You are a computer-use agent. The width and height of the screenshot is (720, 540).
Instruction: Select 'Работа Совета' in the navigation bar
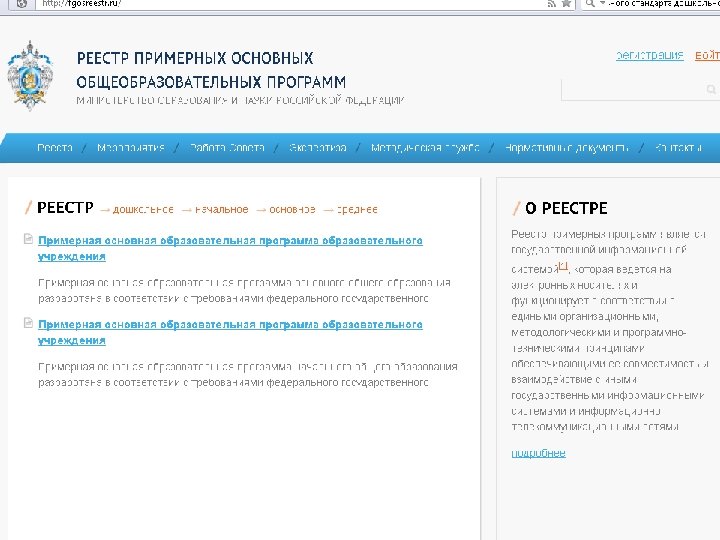click(x=227, y=148)
